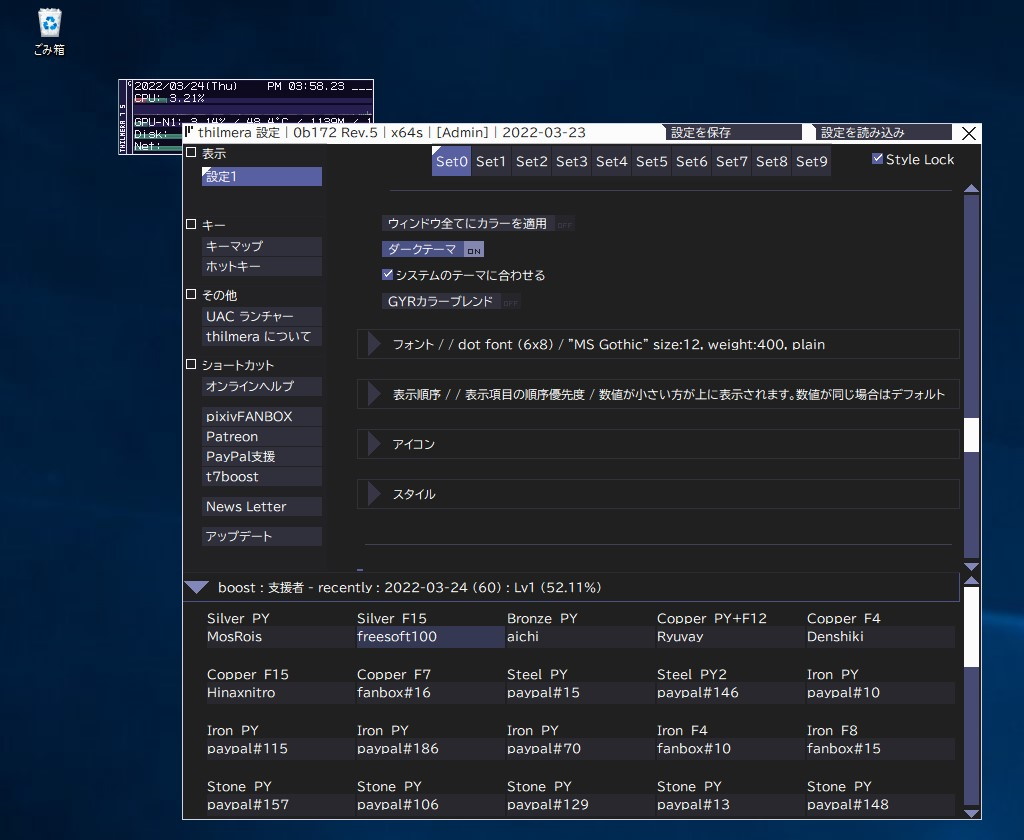Uncheck the Style Lock checkbox
Image resolution: width=1024 pixels, height=840 pixels.
coord(877,158)
